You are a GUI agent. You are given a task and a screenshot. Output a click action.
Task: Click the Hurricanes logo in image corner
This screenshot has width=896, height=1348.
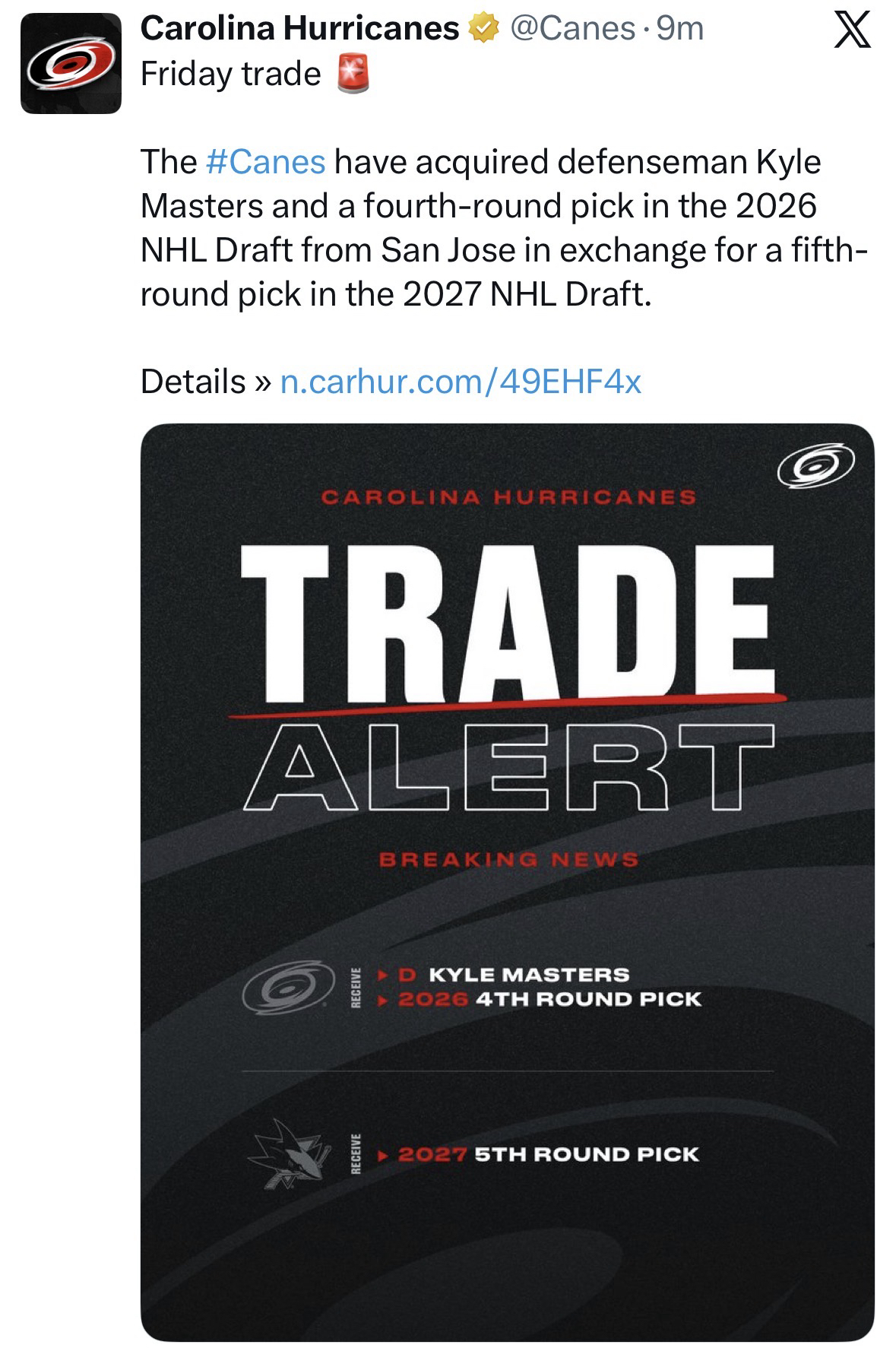click(x=815, y=464)
